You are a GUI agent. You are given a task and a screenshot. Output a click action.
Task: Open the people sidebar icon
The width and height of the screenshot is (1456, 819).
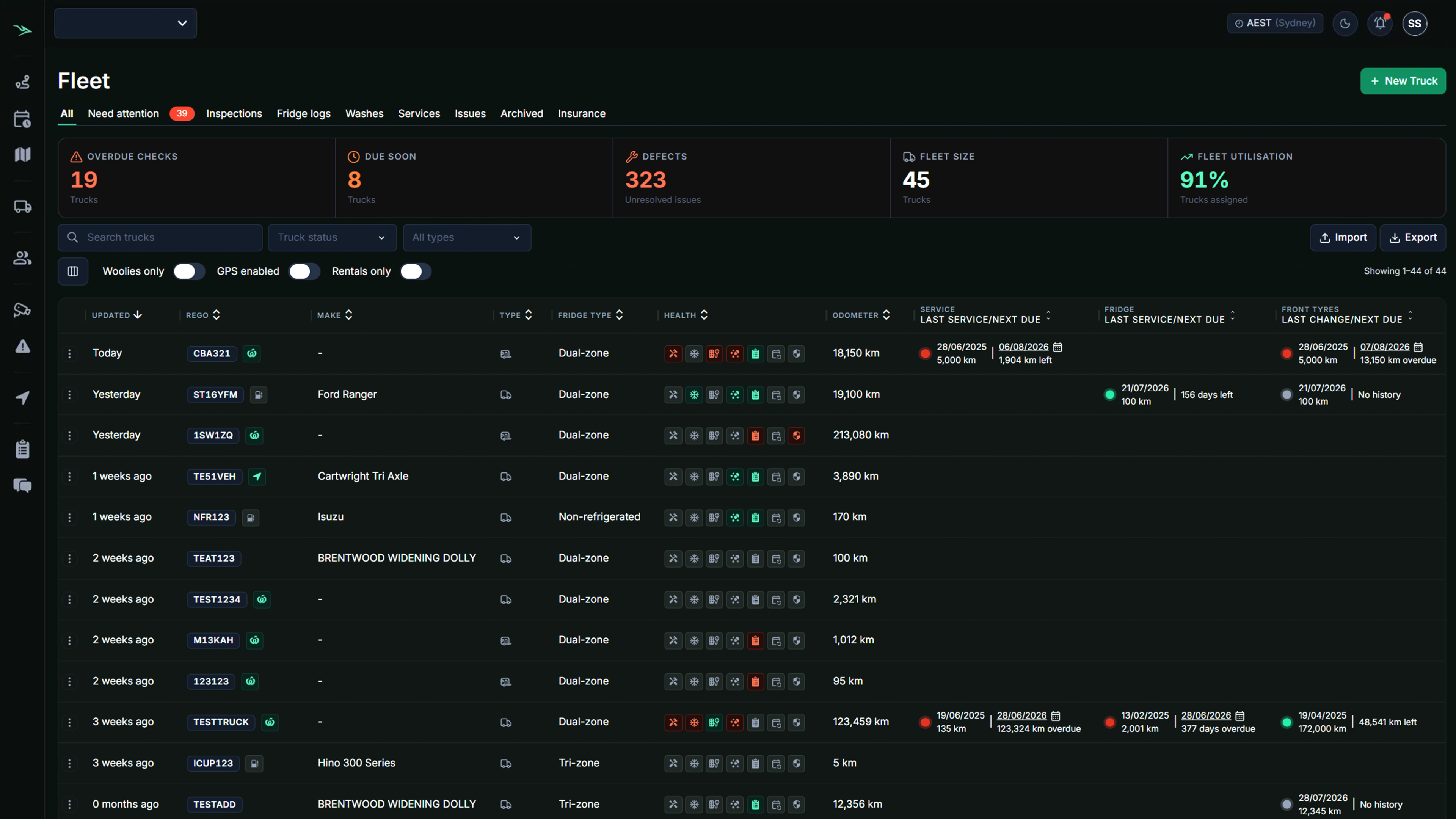(x=22, y=258)
